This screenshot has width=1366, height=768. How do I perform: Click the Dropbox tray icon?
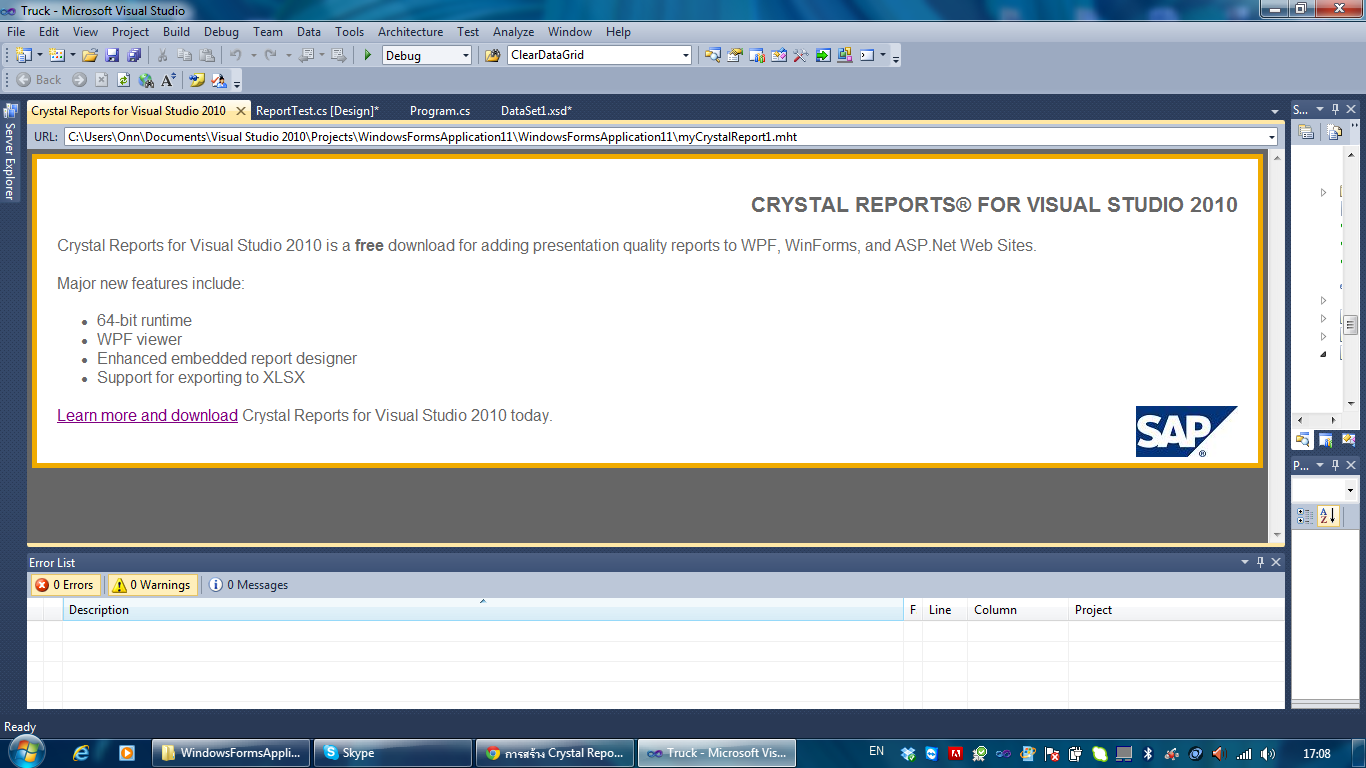tap(908, 753)
